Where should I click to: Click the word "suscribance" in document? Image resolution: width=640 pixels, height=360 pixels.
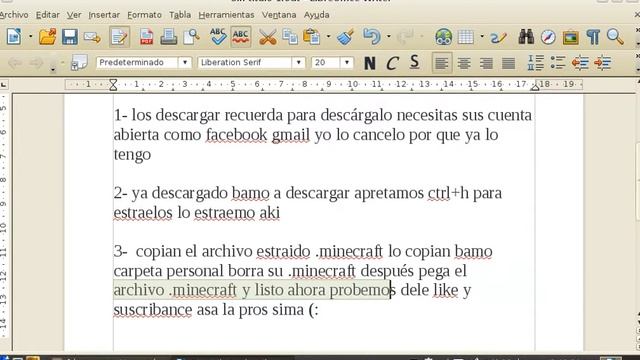click(153, 310)
